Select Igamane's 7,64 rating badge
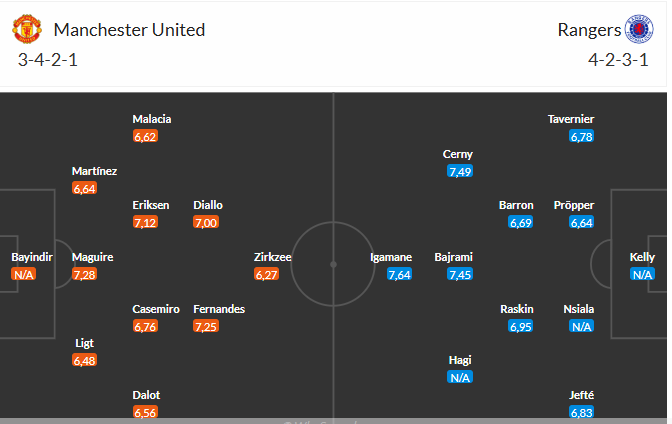 pyautogui.click(x=400, y=274)
